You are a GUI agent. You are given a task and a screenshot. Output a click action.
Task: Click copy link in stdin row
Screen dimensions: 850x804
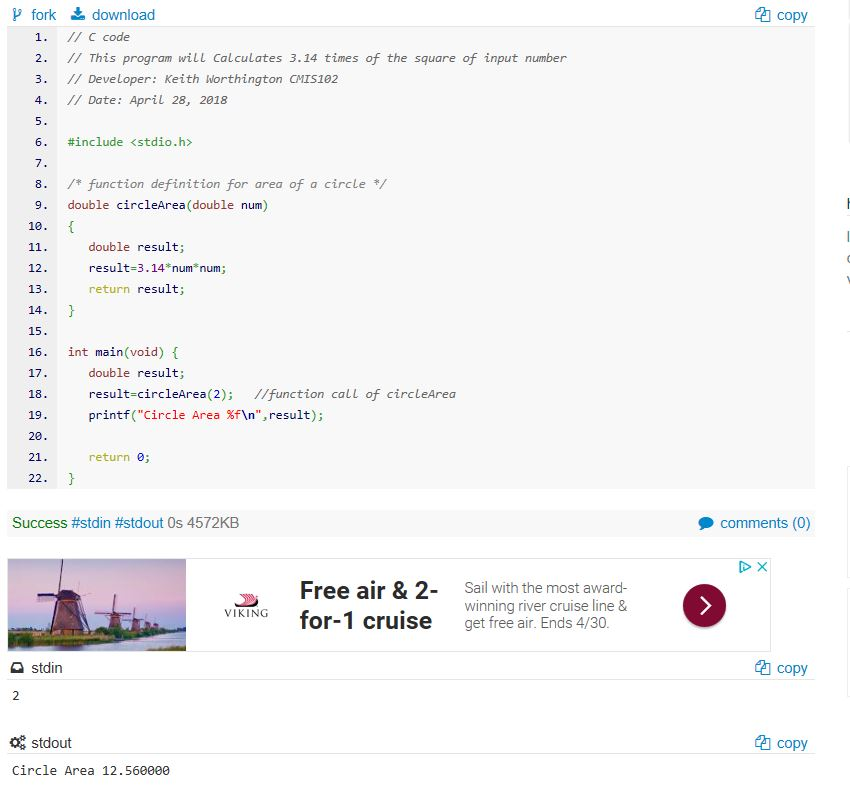coord(792,668)
